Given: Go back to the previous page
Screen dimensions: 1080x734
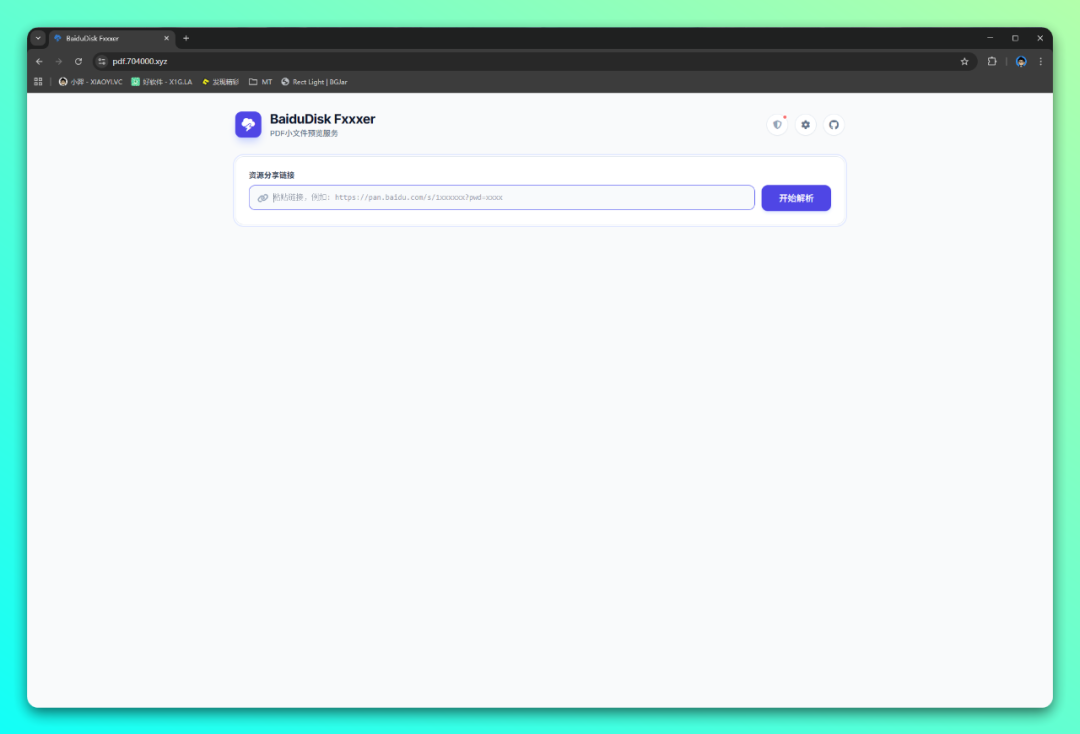Looking at the screenshot, I should click(x=39, y=61).
